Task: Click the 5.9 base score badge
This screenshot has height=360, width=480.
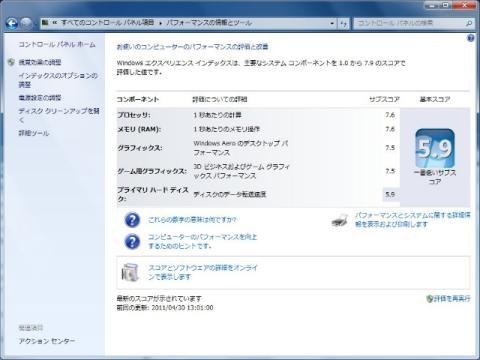Action: coord(435,148)
